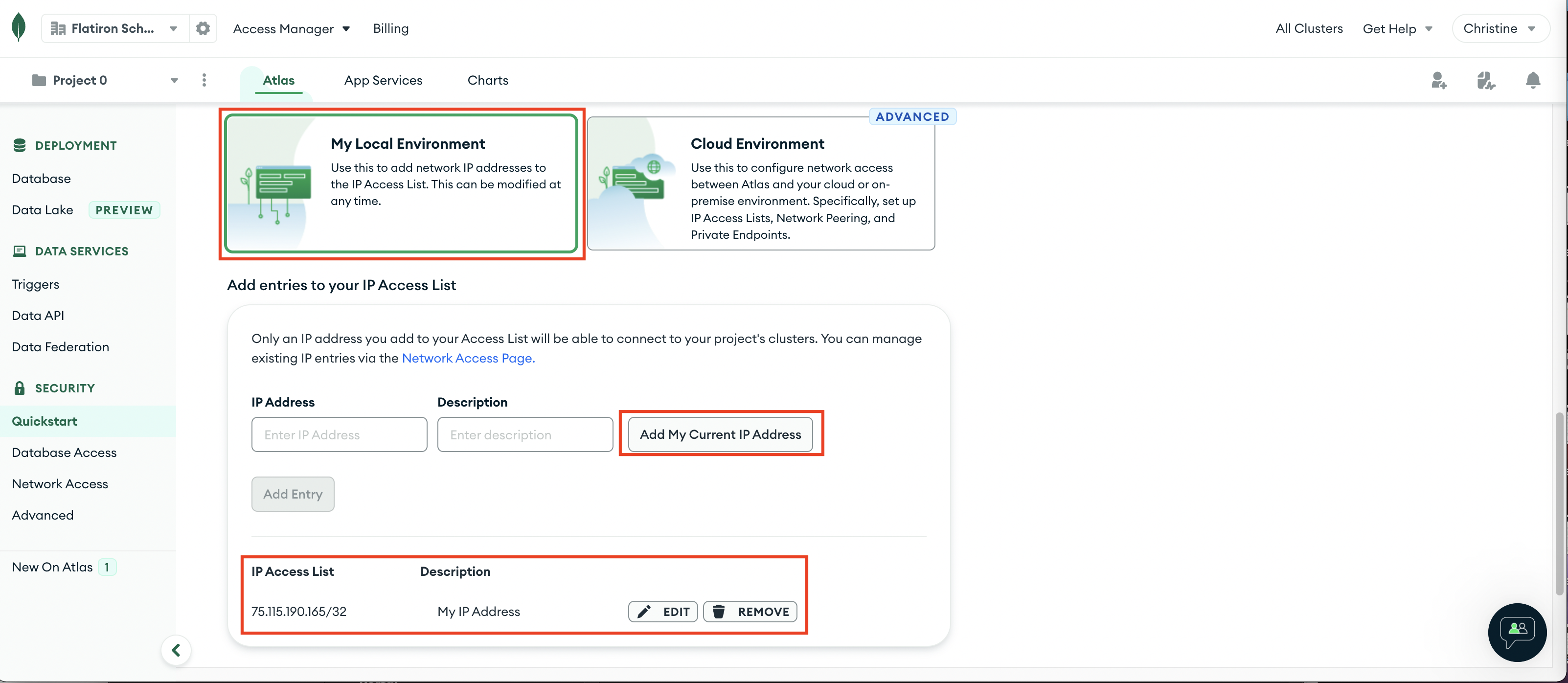This screenshot has height=683, width=1568.
Task: Open organization settings gear icon
Action: tap(203, 28)
